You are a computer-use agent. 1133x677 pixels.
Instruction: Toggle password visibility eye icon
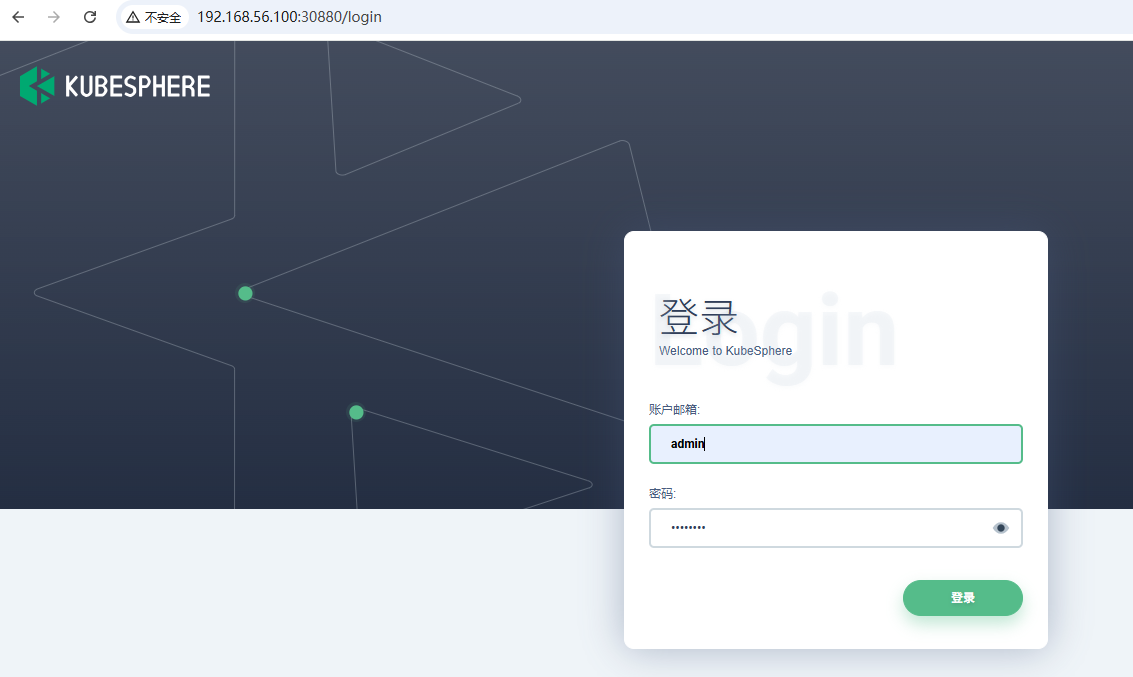point(1000,528)
